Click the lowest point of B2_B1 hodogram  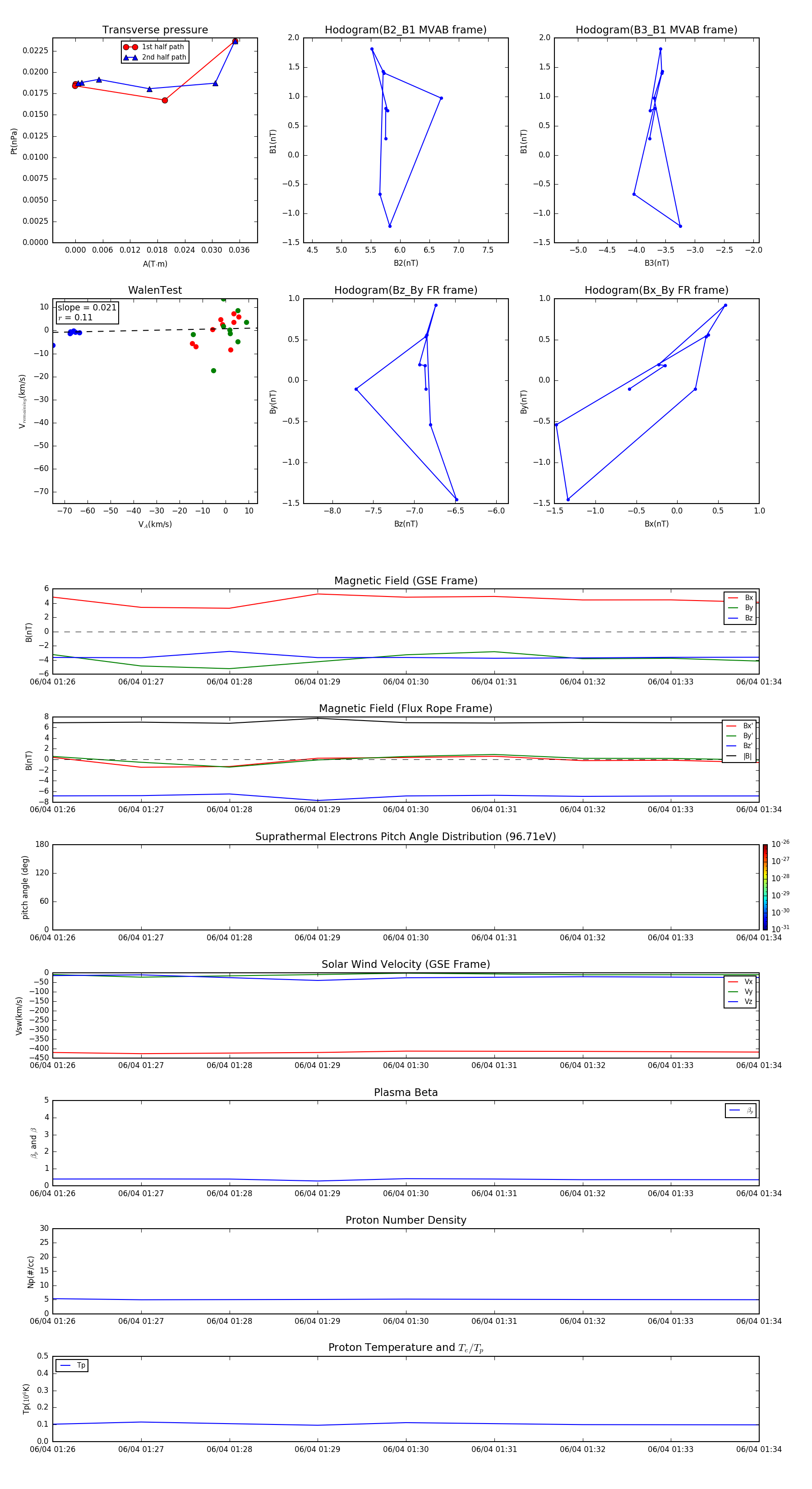(389, 226)
